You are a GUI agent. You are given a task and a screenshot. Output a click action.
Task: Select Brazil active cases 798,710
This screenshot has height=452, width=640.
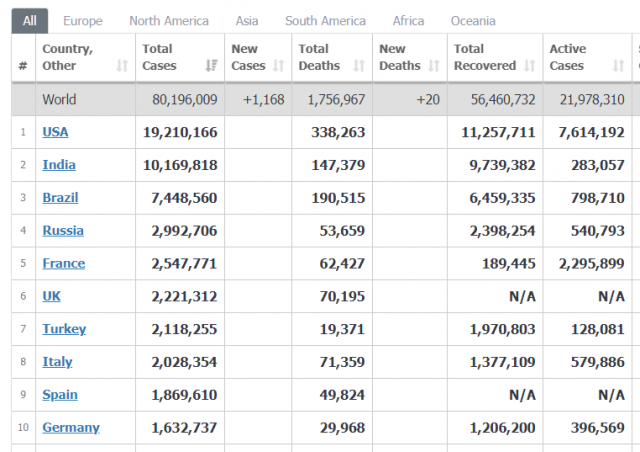[x=598, y=198]
